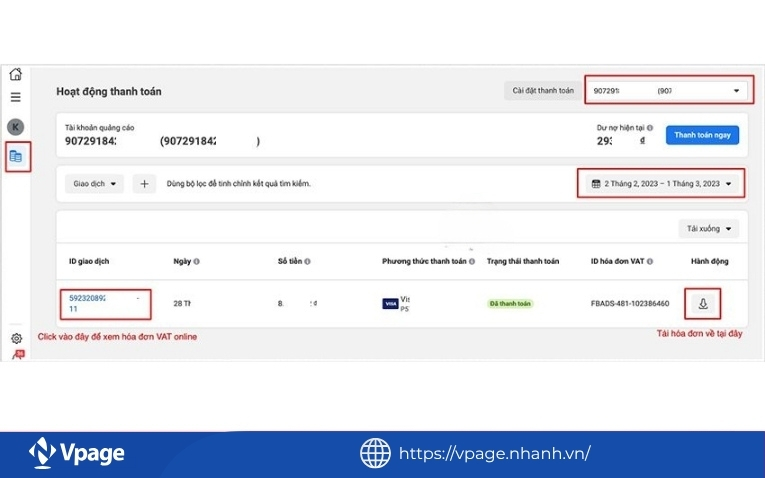Open settings gear in sidebar
The height and width of the screenshot is (478, 765).
[16, 338]
